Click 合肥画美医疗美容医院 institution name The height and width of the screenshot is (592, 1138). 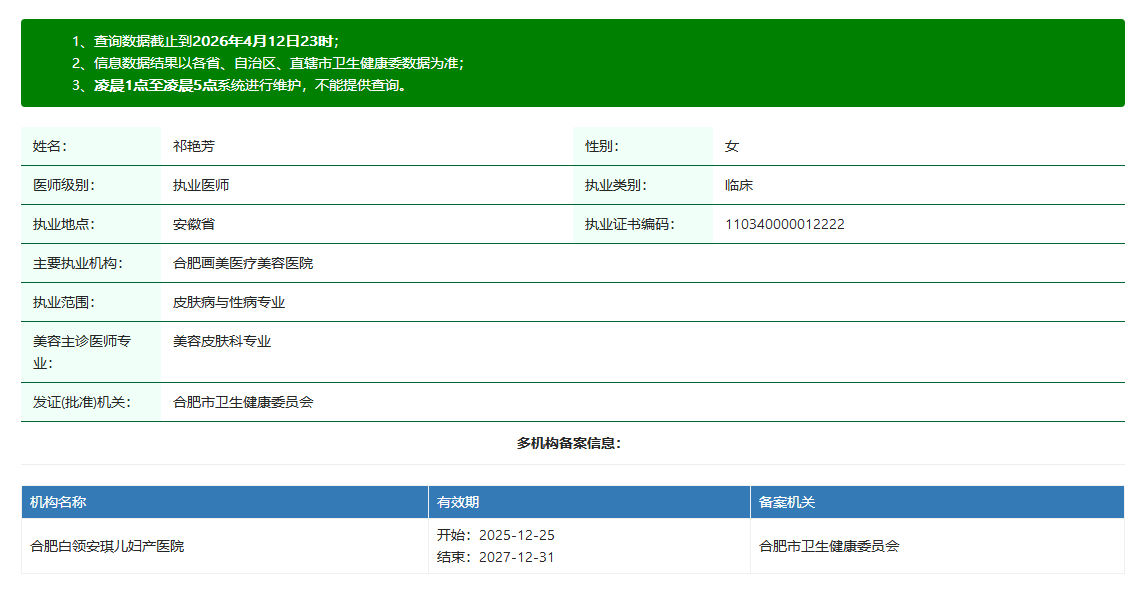click(x=242, y=263)
